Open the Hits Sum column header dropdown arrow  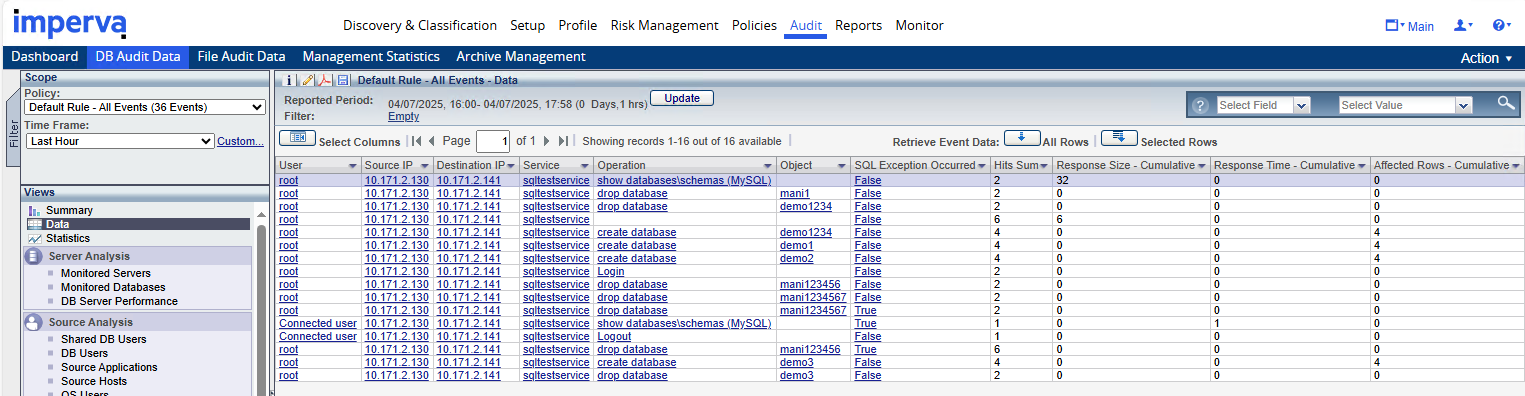click(1044, 166)
